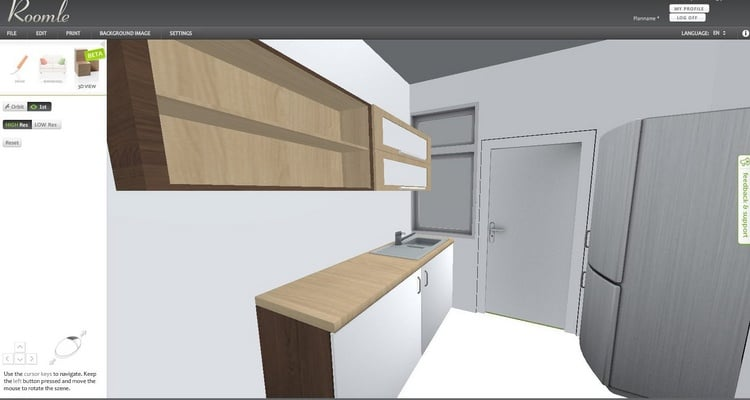
Task: Open the BACKGROUND IMAGE menu
Action: coord(125,33)
